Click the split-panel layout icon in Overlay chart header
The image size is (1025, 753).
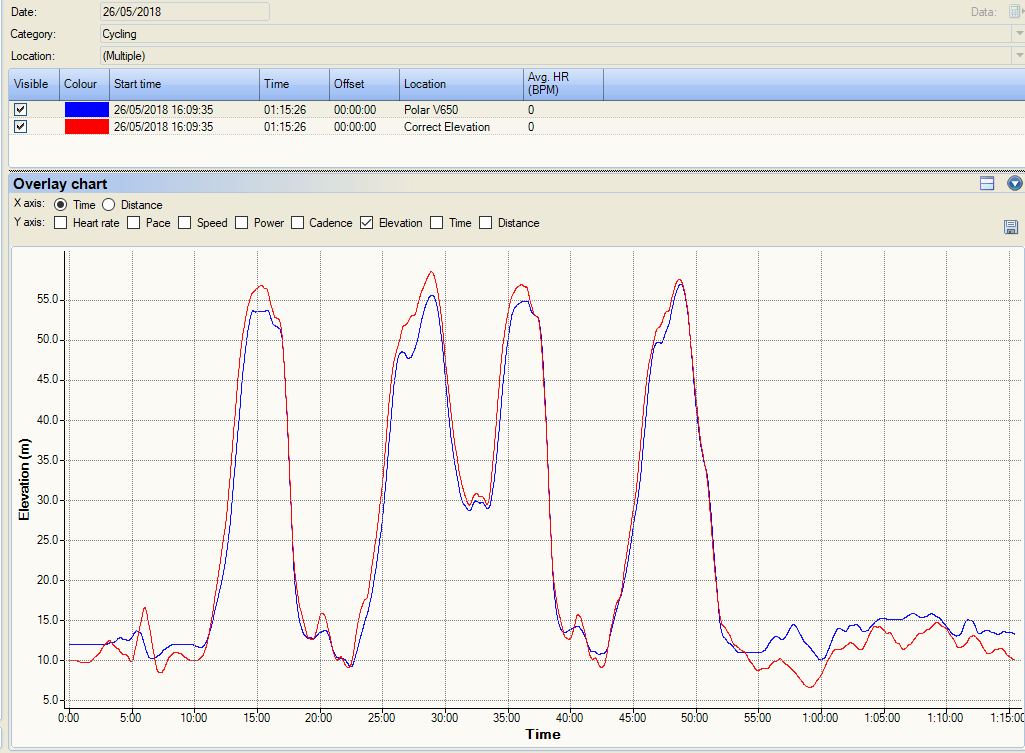coord(987,183)
